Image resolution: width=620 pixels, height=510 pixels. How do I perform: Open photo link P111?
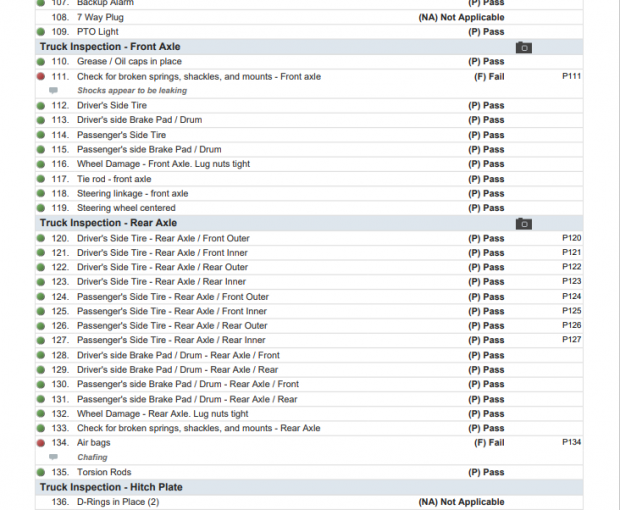pos(571,76)
